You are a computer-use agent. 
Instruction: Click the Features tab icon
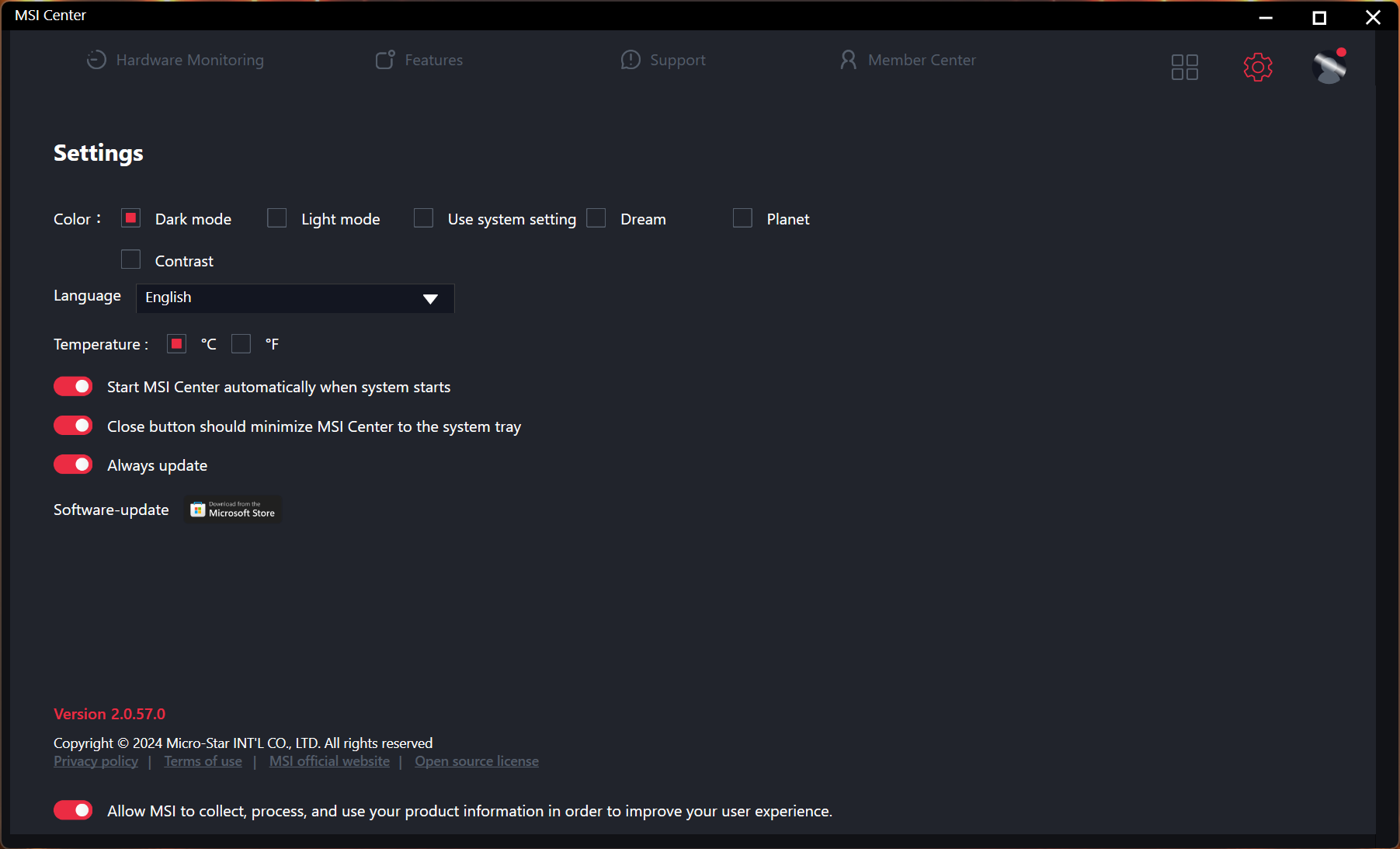click(x=385, y=60)
